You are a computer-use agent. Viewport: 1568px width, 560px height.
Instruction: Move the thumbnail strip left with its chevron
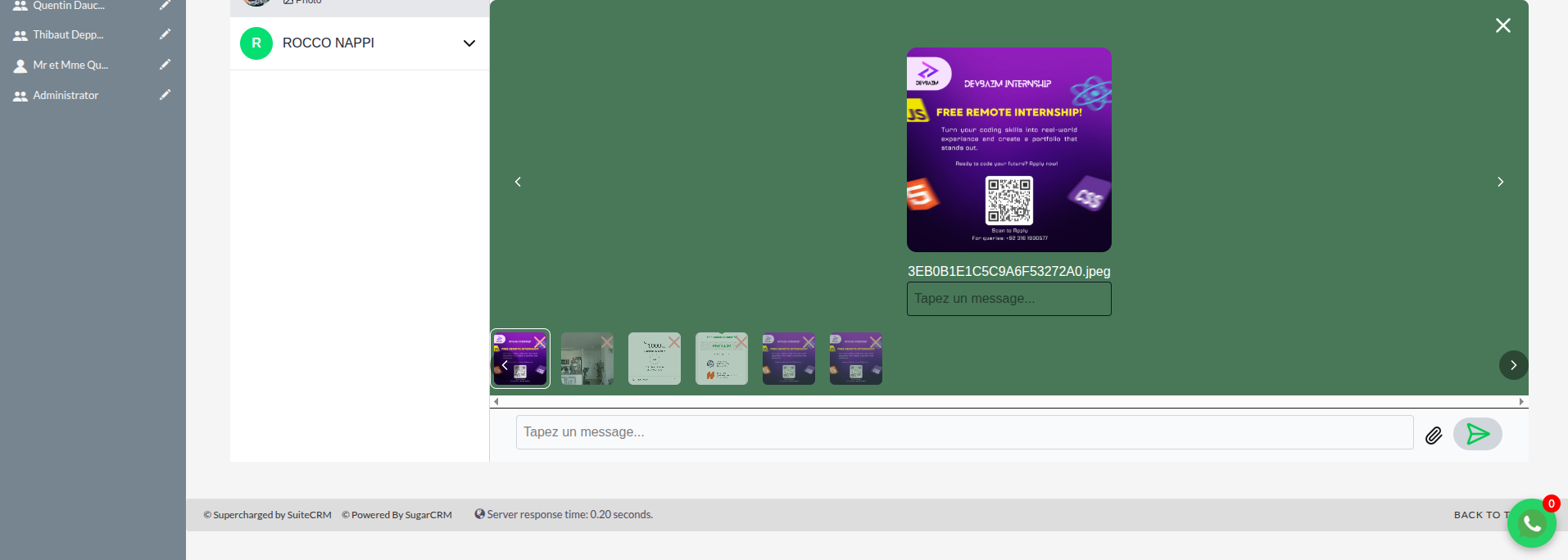point(505,365)
